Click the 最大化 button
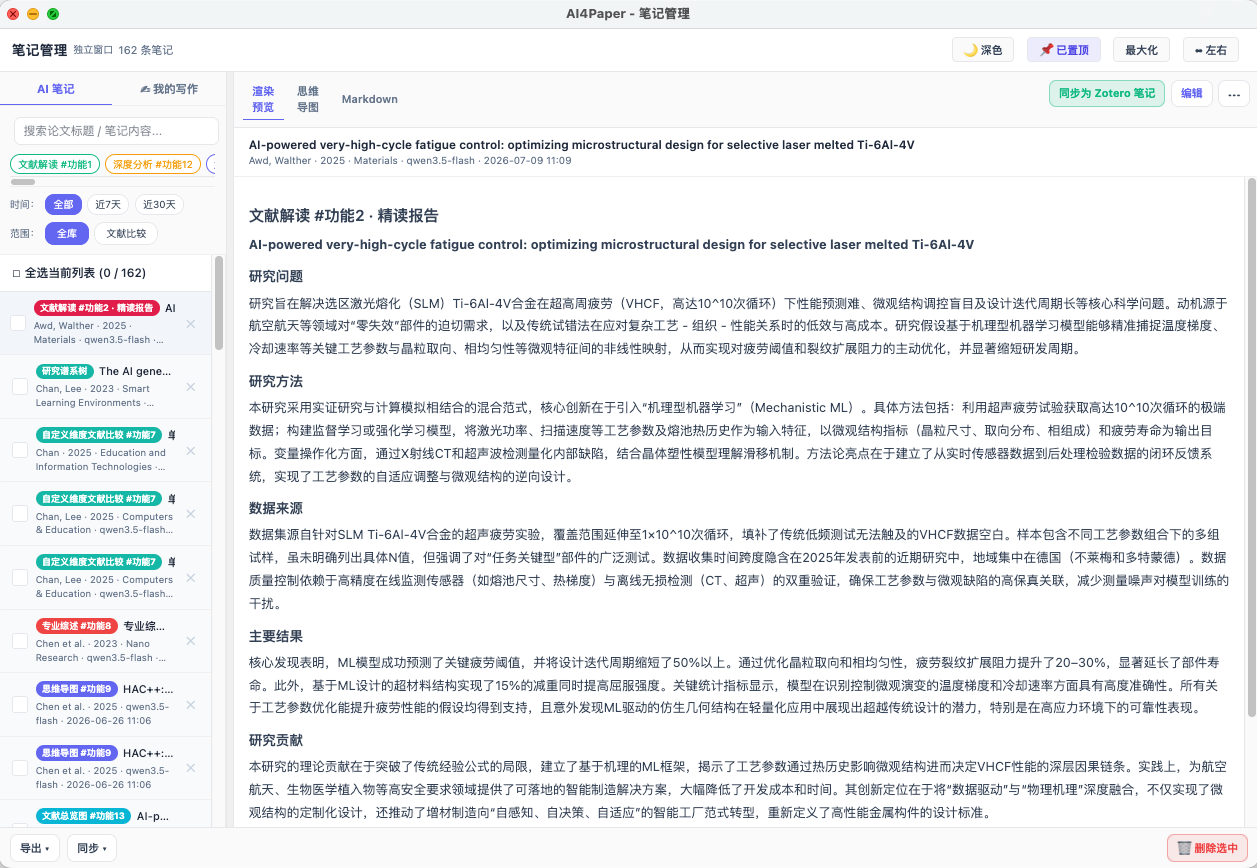 click(1141, 50)
